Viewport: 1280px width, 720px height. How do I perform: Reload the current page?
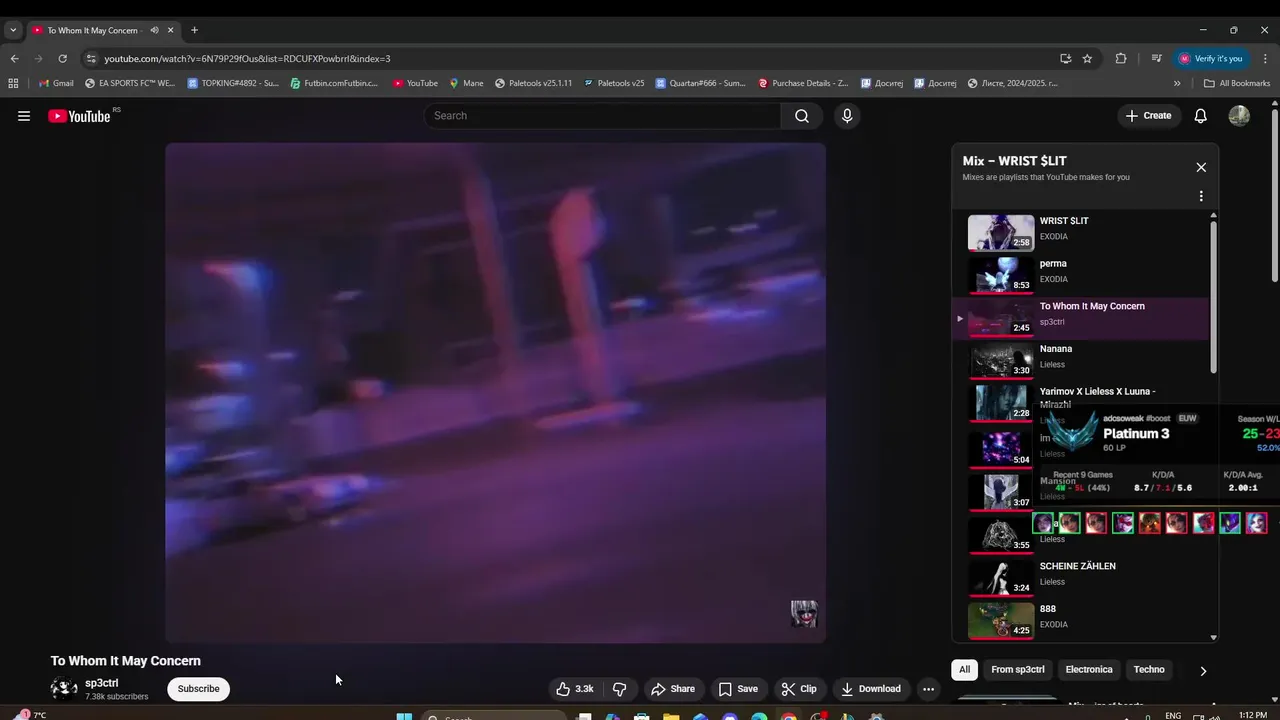click(x=62, y=58)
